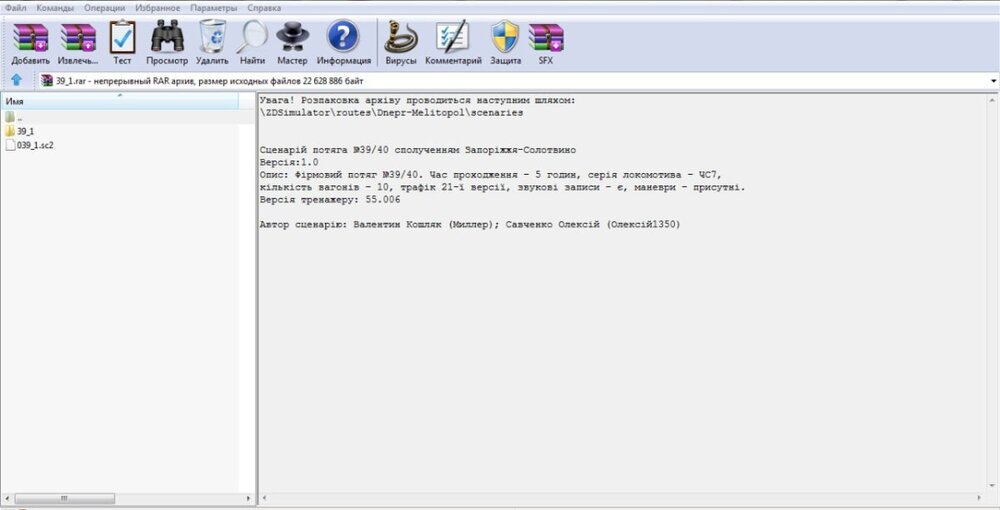Click the Удалить (Delete) recycle bin icon
This screenshot has height=510, width=1000.
pyautogui.click(x=212, y=42)
